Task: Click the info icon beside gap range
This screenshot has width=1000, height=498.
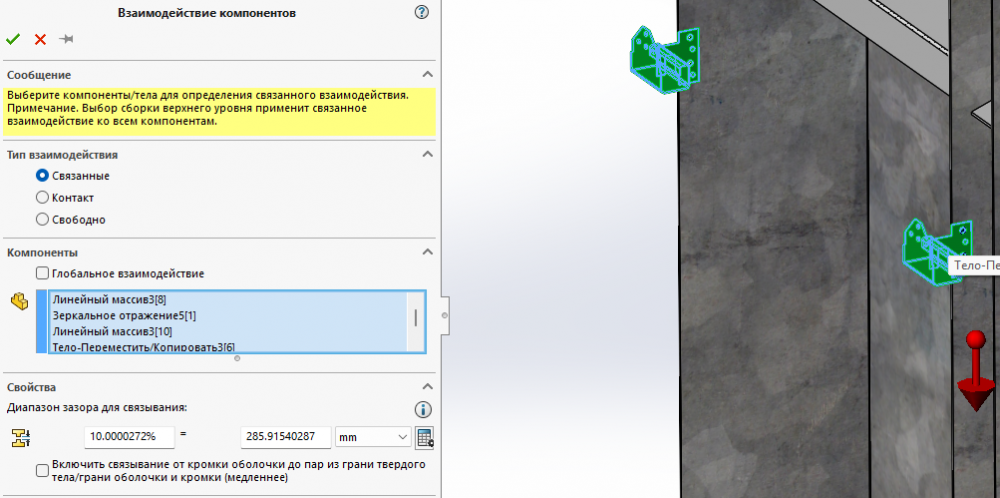Action: click(x=423, y=409)
